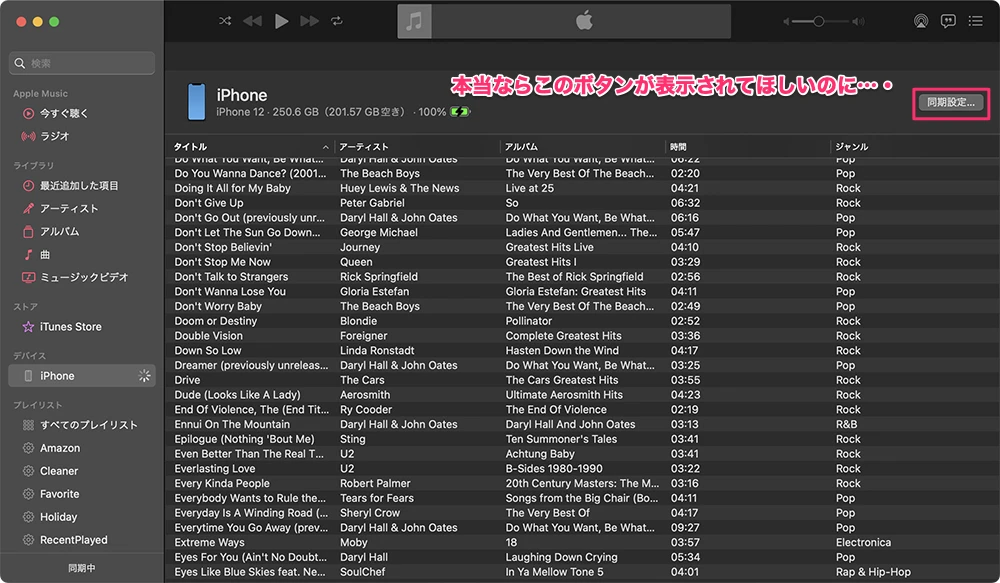Adjust the volume slider knob

[818, 22]
